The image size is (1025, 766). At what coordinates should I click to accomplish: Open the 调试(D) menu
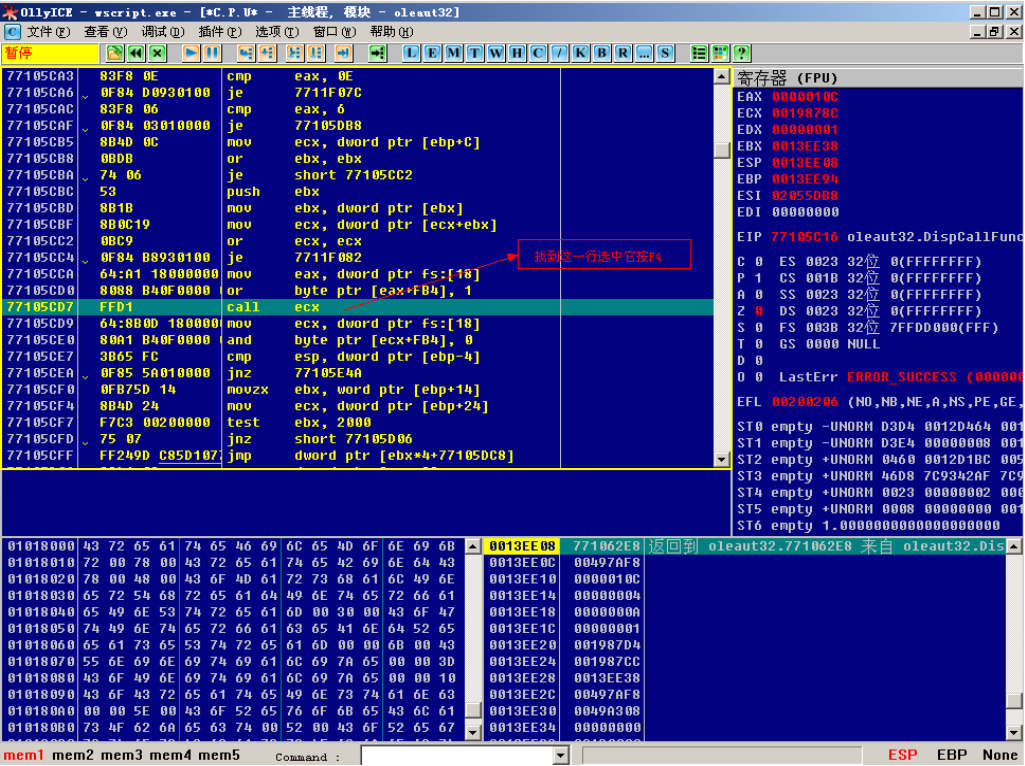tap(163, 32)
